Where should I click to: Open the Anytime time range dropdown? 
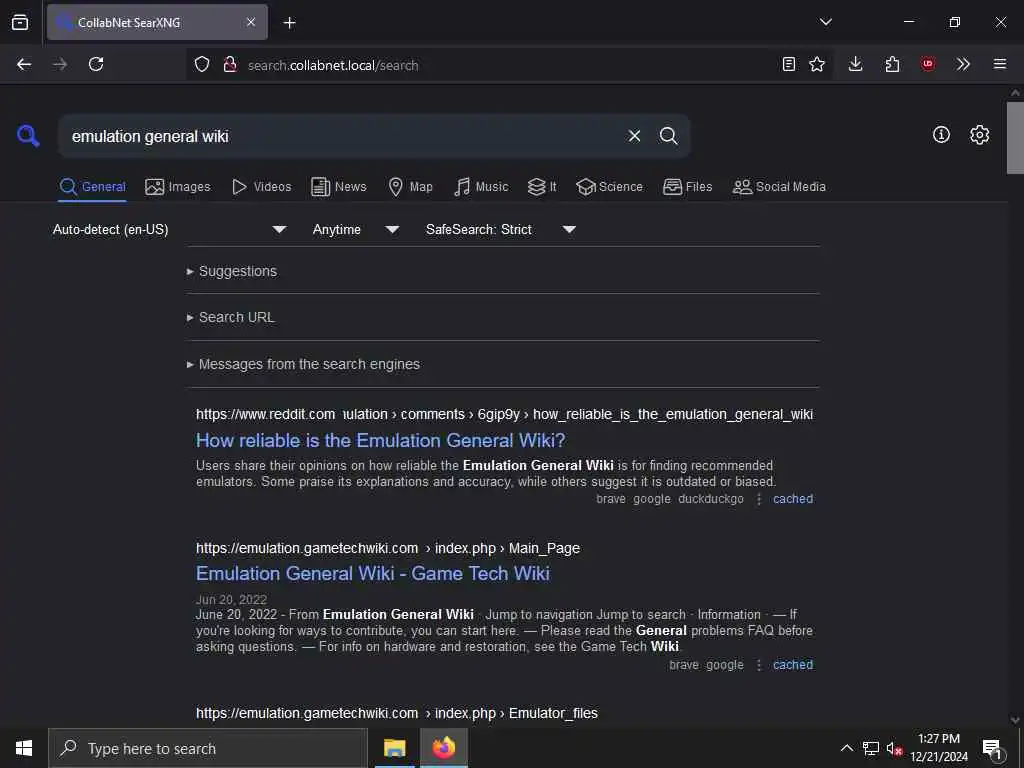pos(356,229)
